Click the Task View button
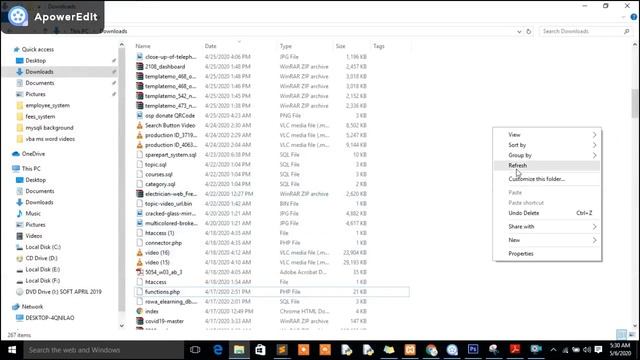Screen dimensions: 640x360 195,350
